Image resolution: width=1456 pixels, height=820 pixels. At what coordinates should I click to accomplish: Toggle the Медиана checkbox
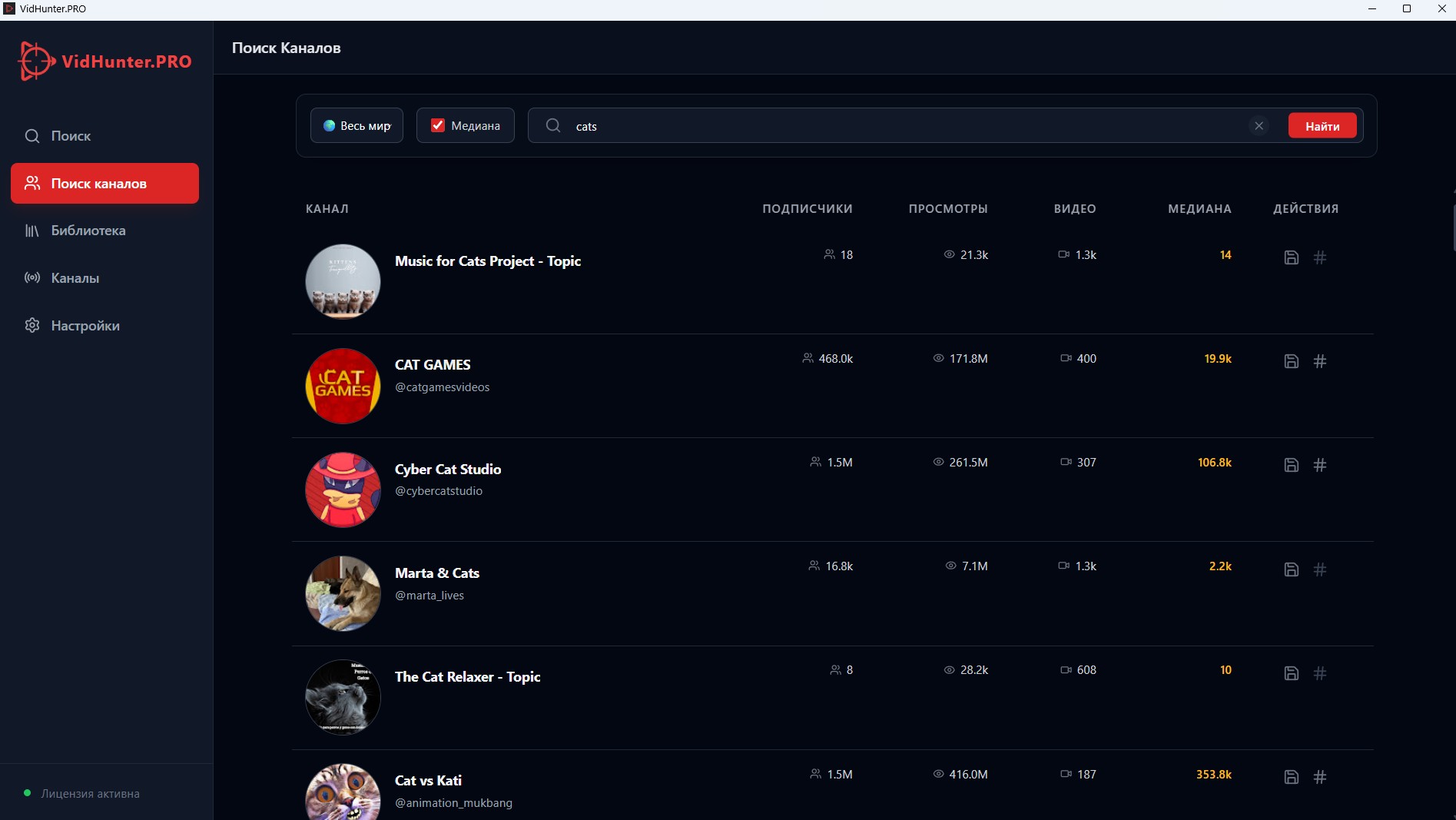[438, 125]
